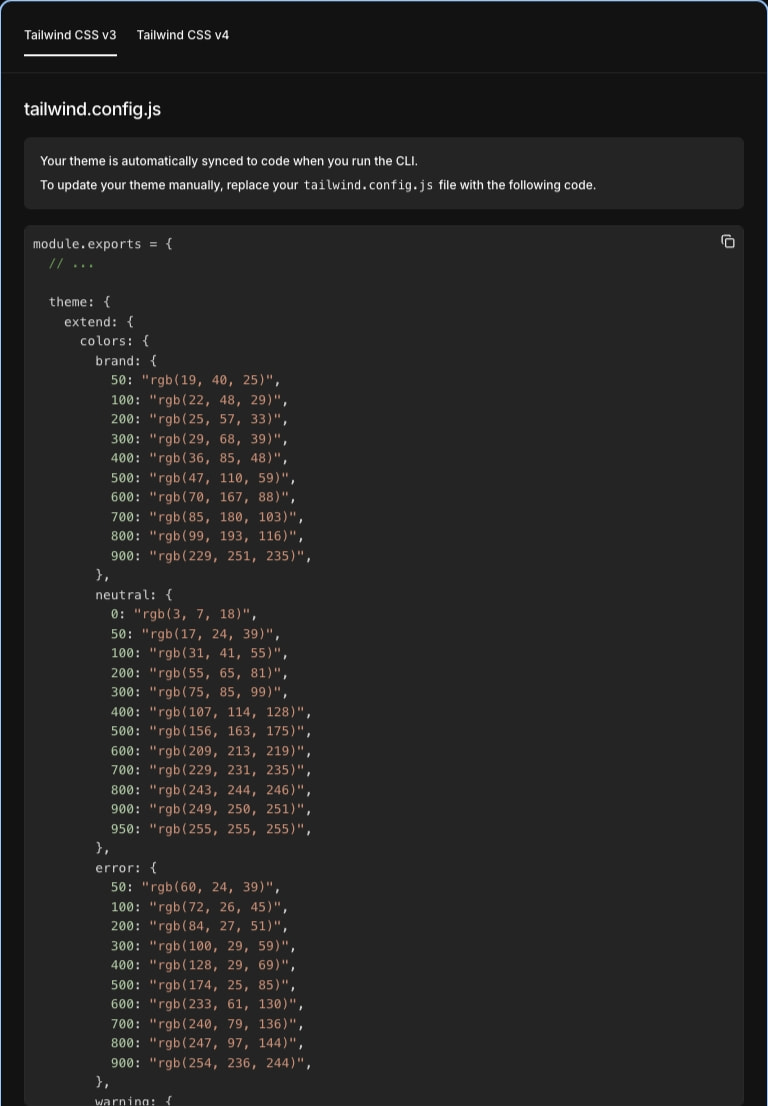Switch to the Tailwind CSS v4 tab
This screenshot has height=1106, width=768.
tap(183, 35)
